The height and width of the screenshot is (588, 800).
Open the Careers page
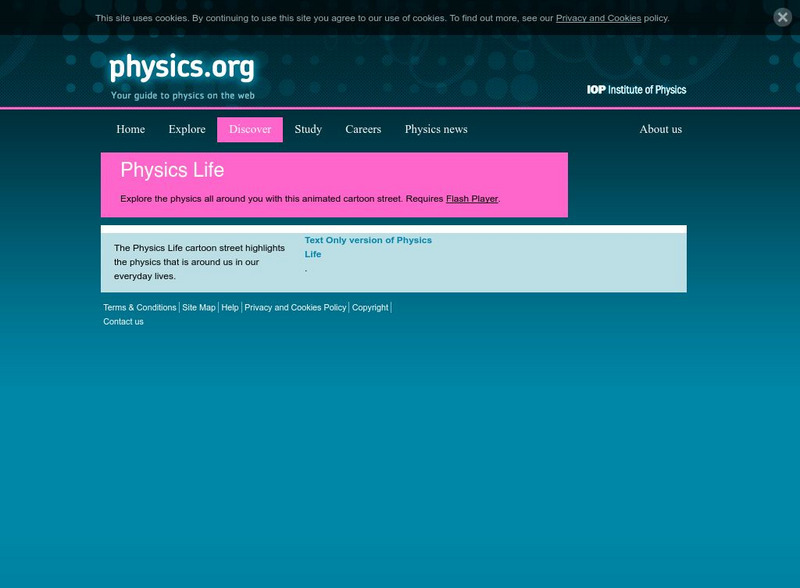[362, 129]
